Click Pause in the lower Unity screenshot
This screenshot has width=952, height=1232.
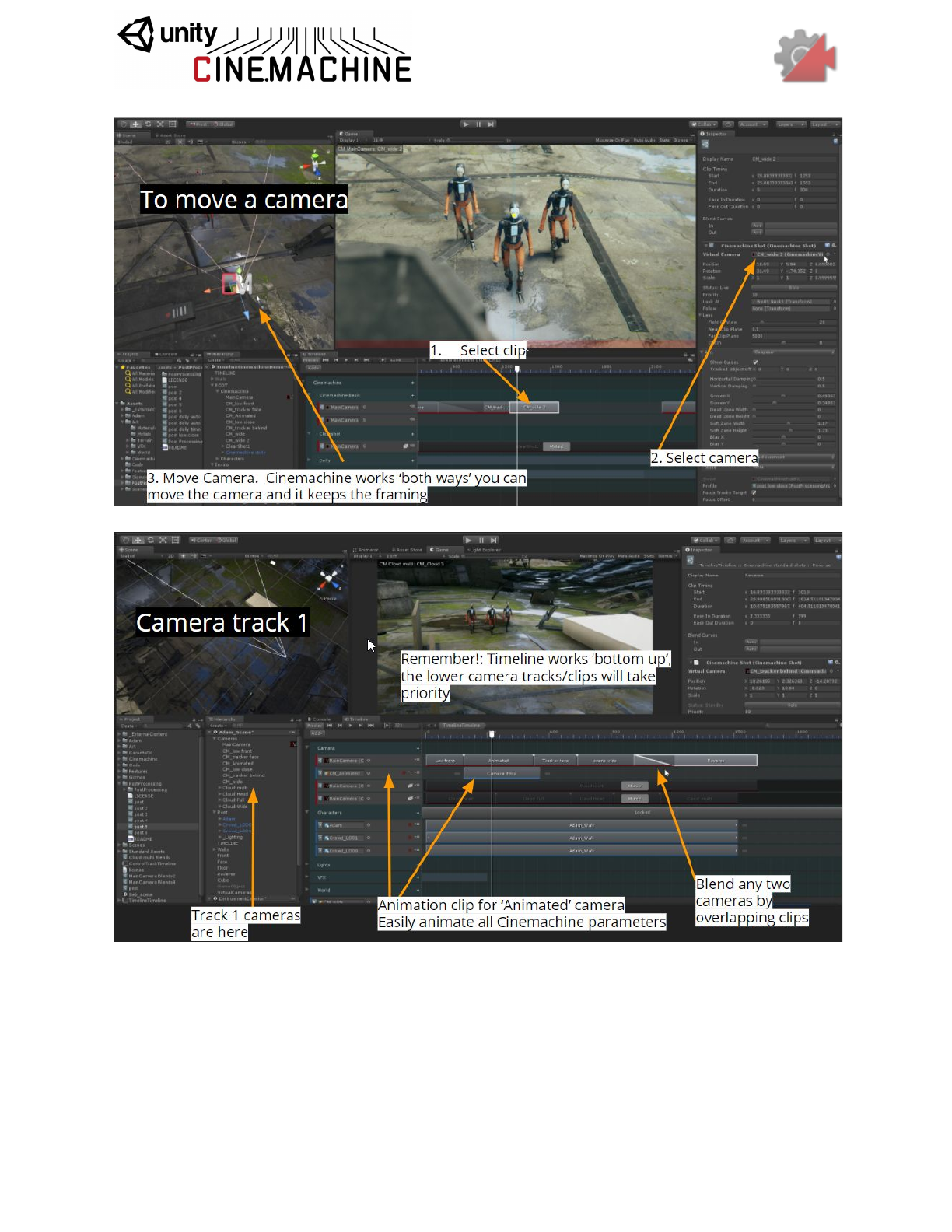click(x=481, y=540)
